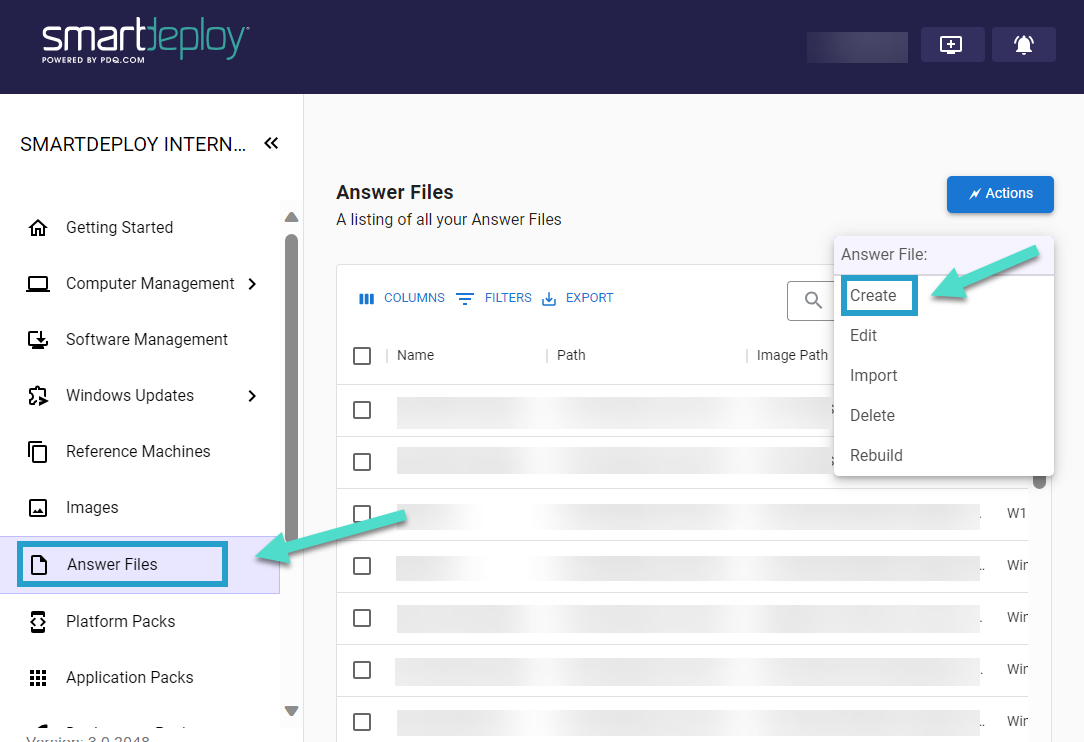Screen dimensions: 1084x742
Task: Choose Import from Answer File menu
Action: pyautogui.click(x=873, y=376)
